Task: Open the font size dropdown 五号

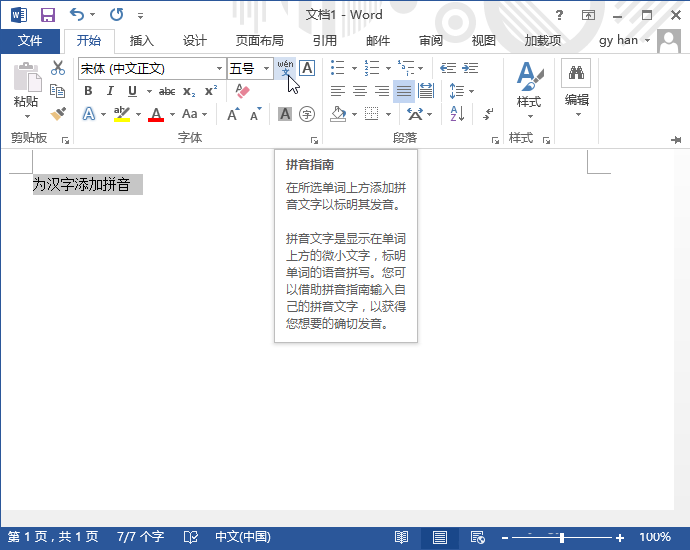Action: pos(266,68)
